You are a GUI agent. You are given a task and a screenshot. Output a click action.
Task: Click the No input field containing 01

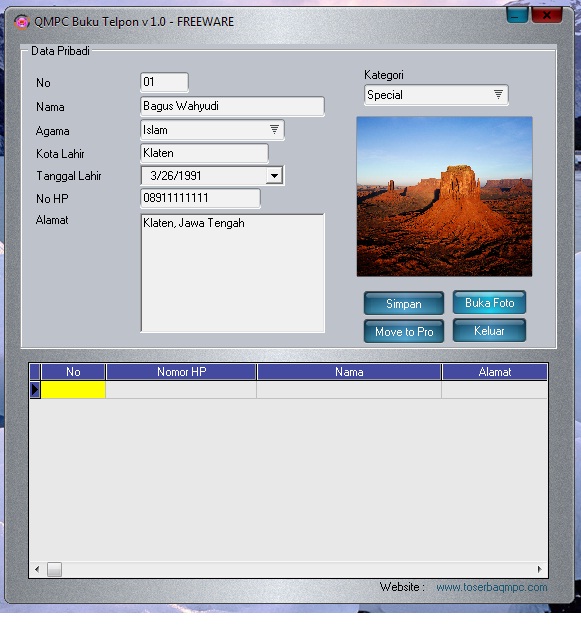164,82
